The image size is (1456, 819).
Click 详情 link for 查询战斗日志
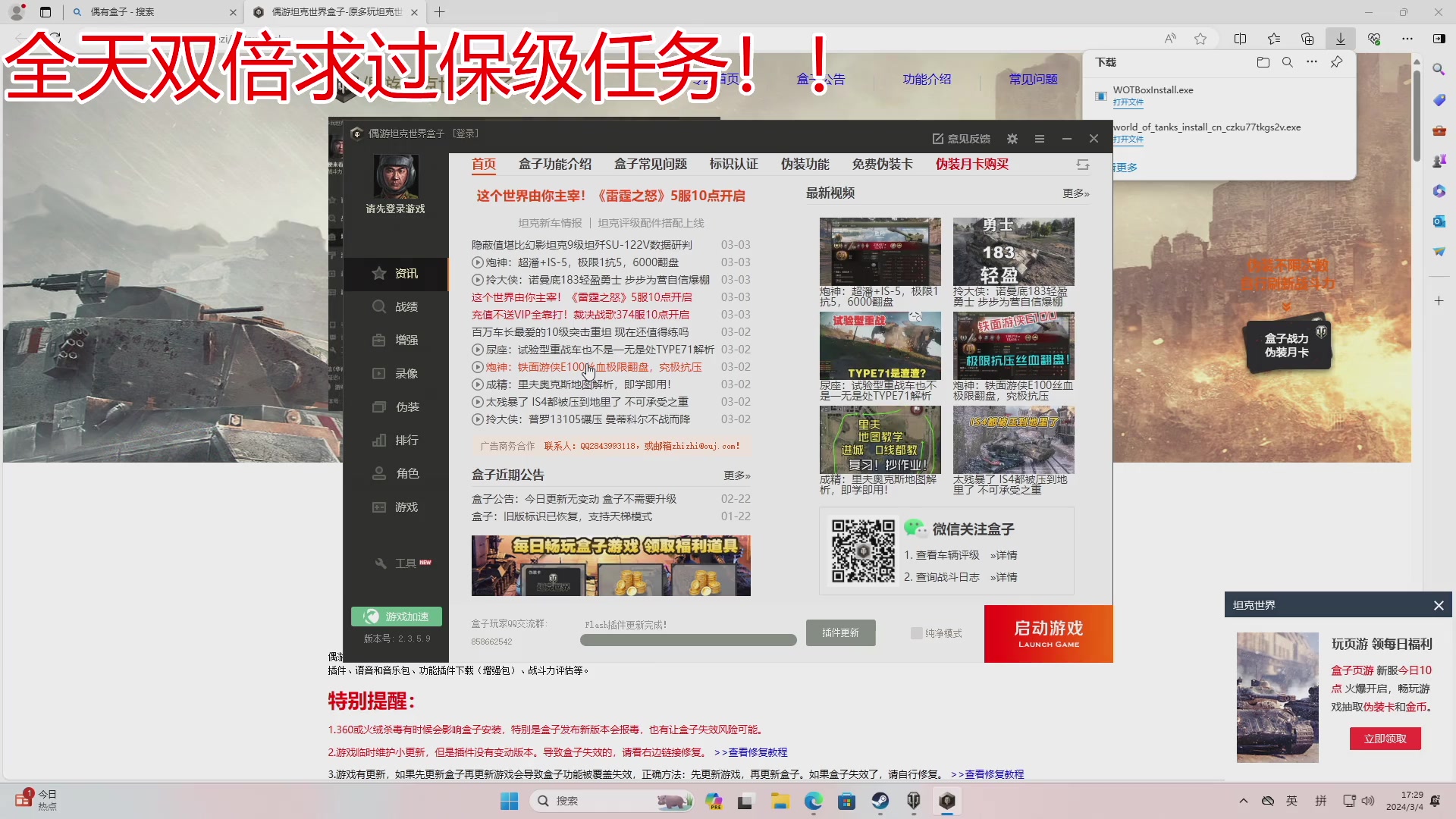[x=1004, y=578]
